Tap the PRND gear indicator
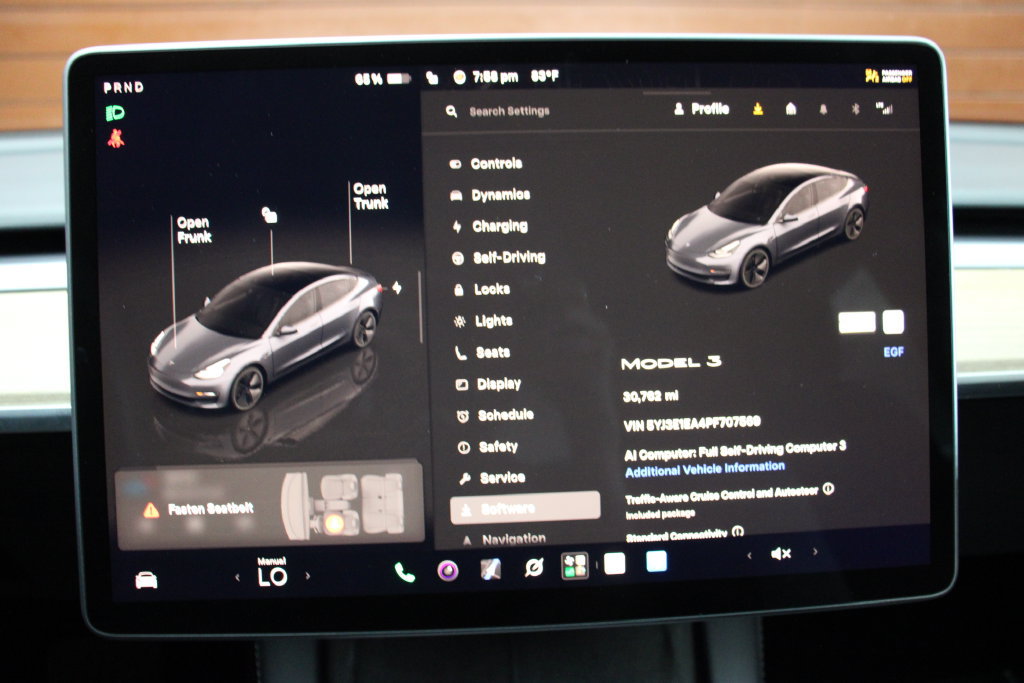 [123, 87]
